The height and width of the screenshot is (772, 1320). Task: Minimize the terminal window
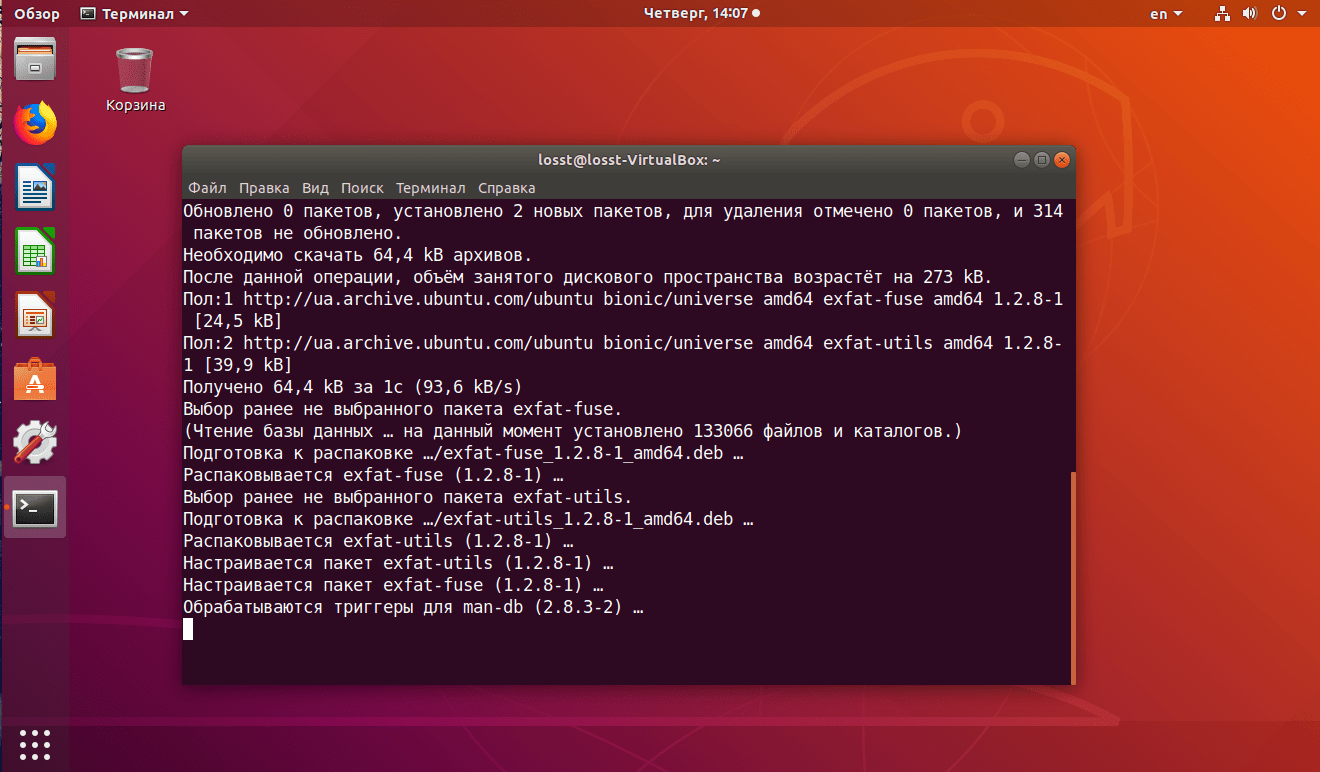pos(1021,160)
